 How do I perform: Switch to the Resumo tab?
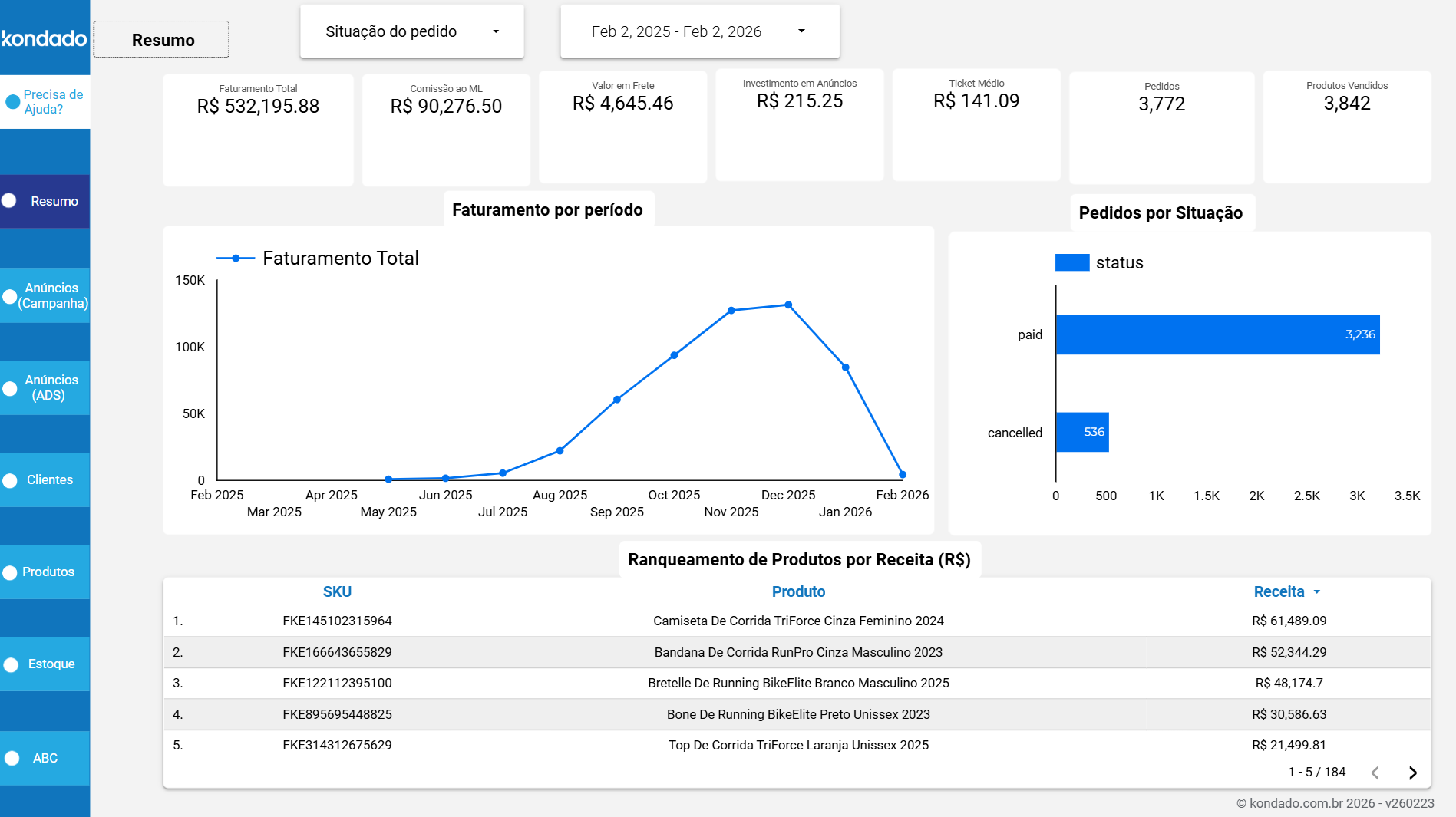tap(160, 39)
